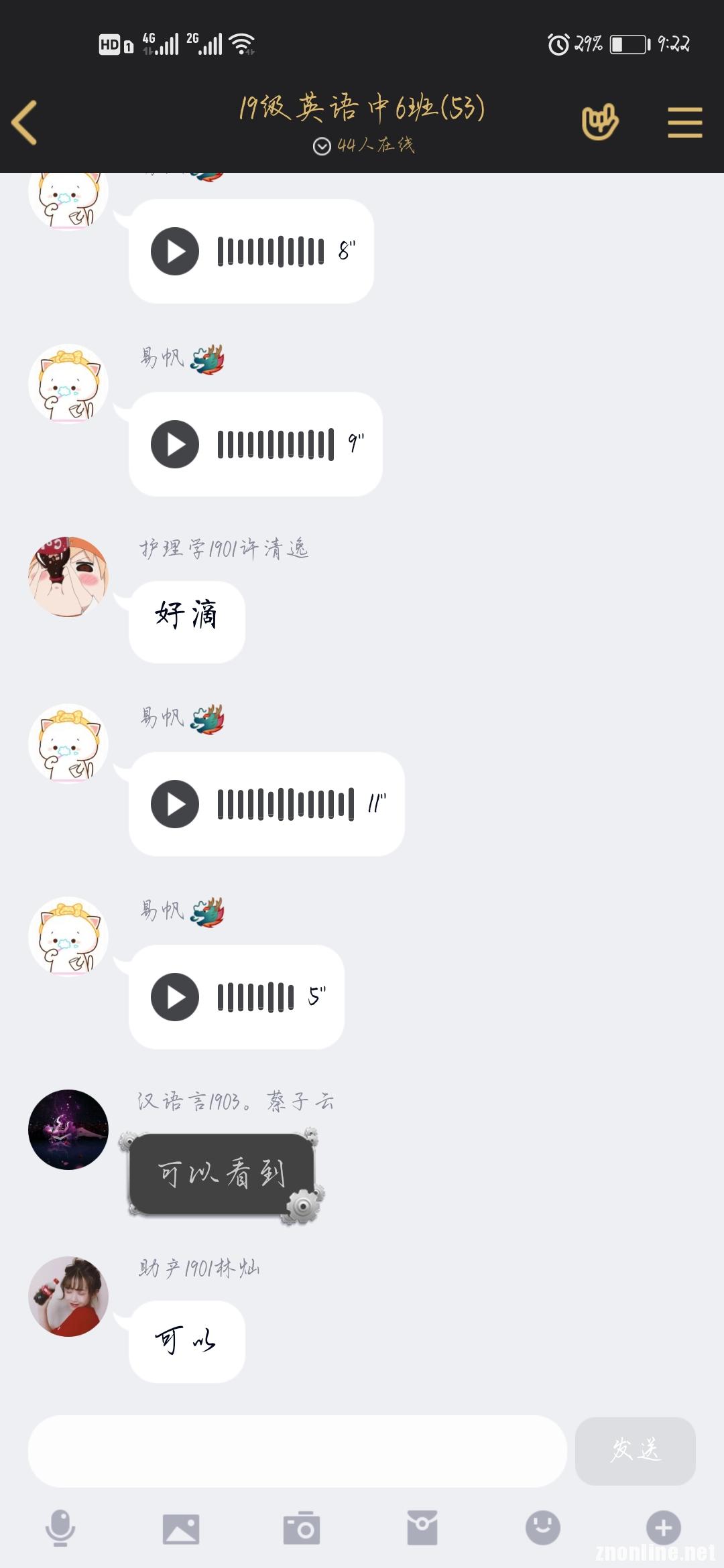Open the hamburger menu in the chat header

coord(684,123)
